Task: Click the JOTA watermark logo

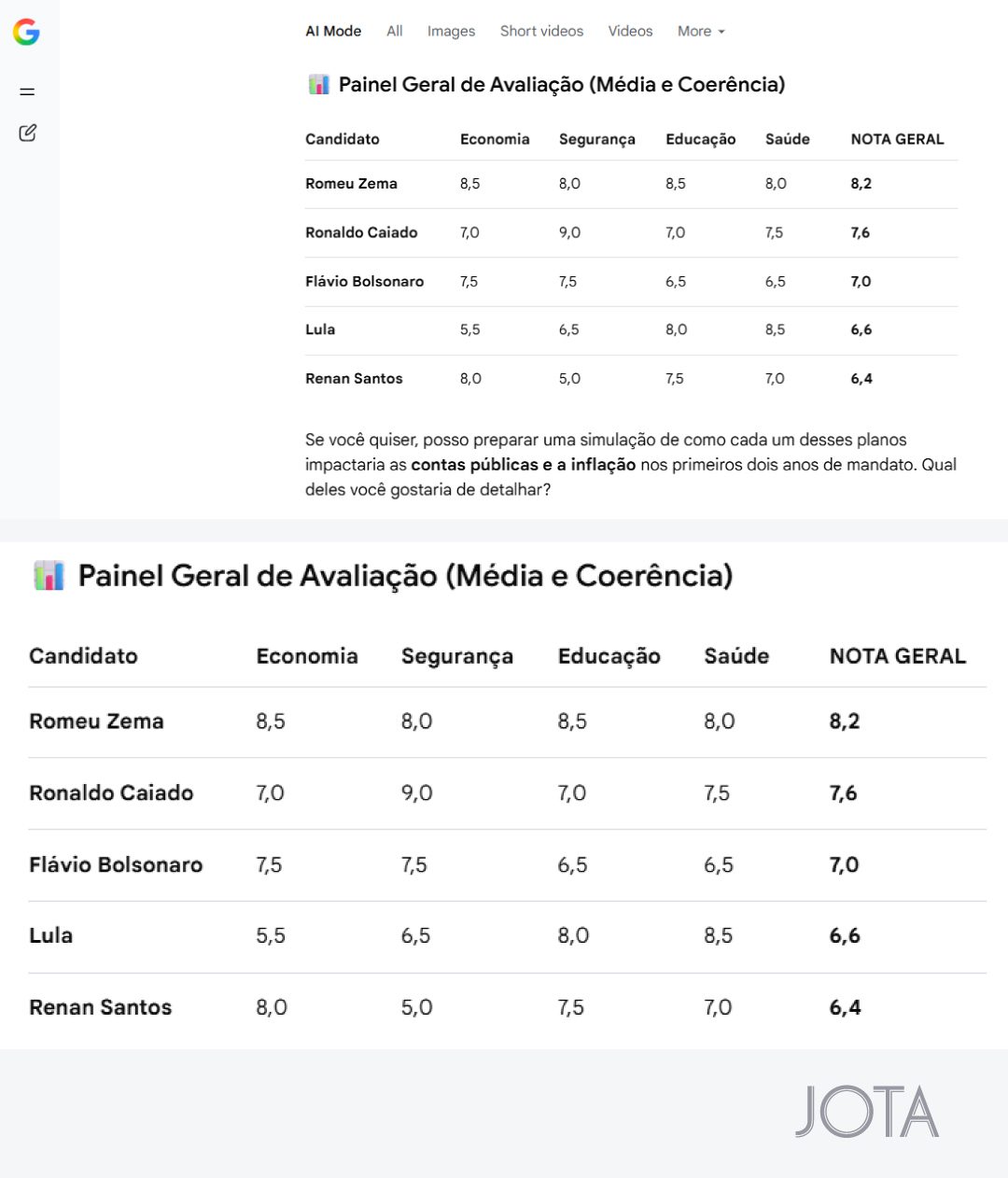Action: coord(867,1111)
